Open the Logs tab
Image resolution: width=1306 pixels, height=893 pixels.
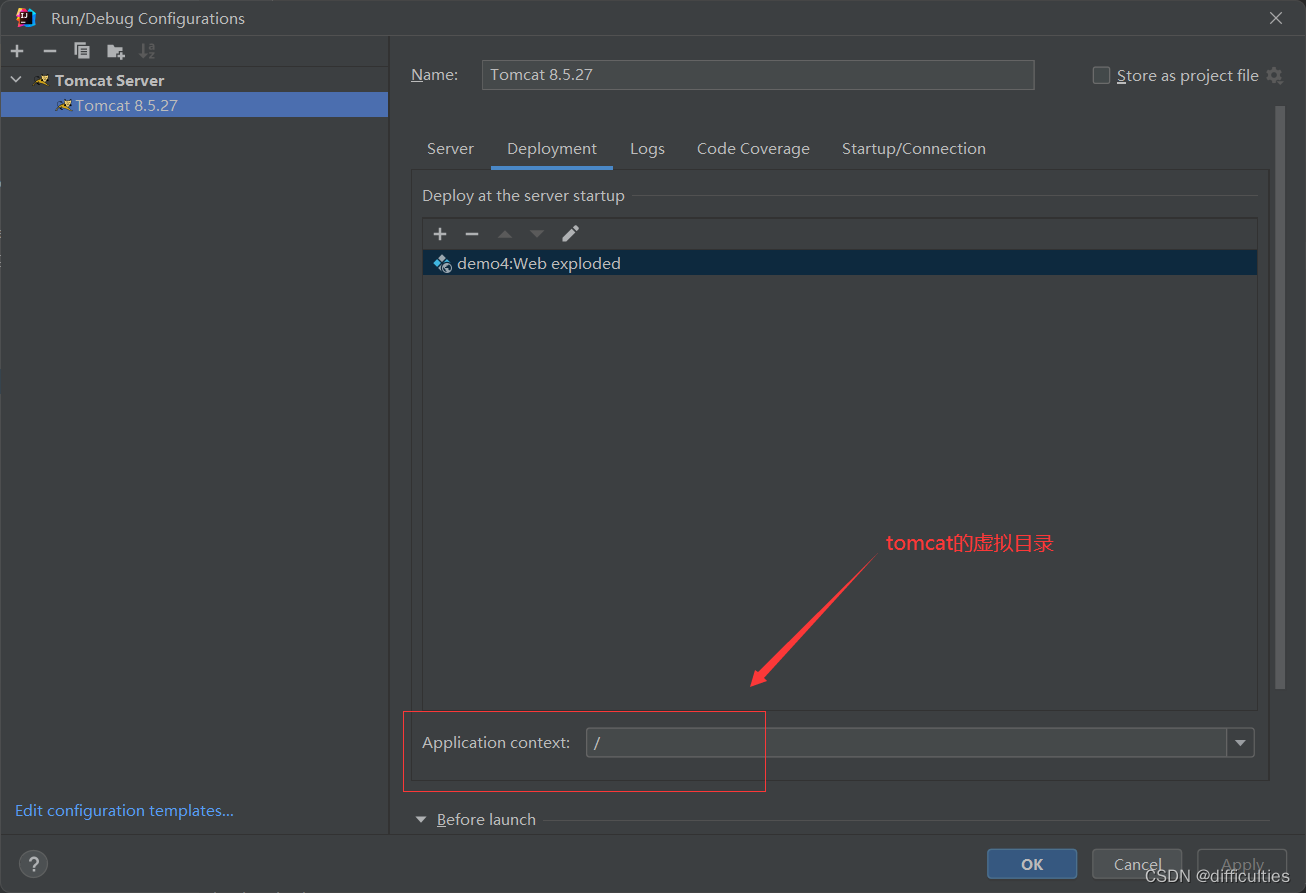[647, 149]
